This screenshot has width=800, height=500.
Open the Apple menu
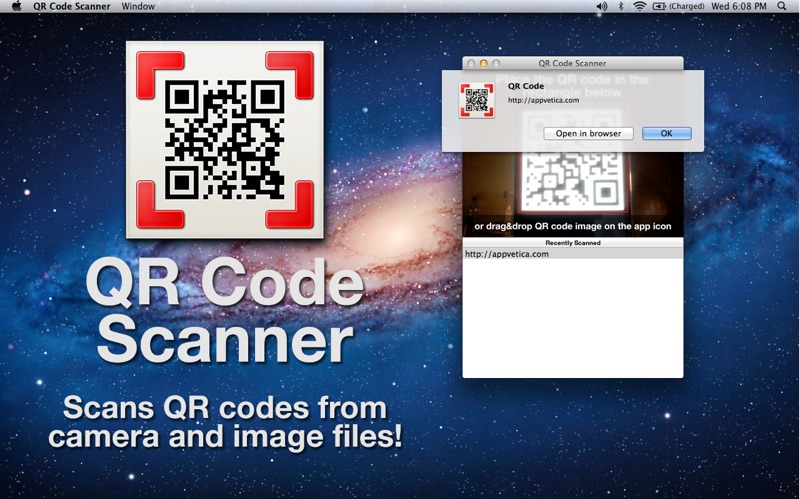pos(16,6)
